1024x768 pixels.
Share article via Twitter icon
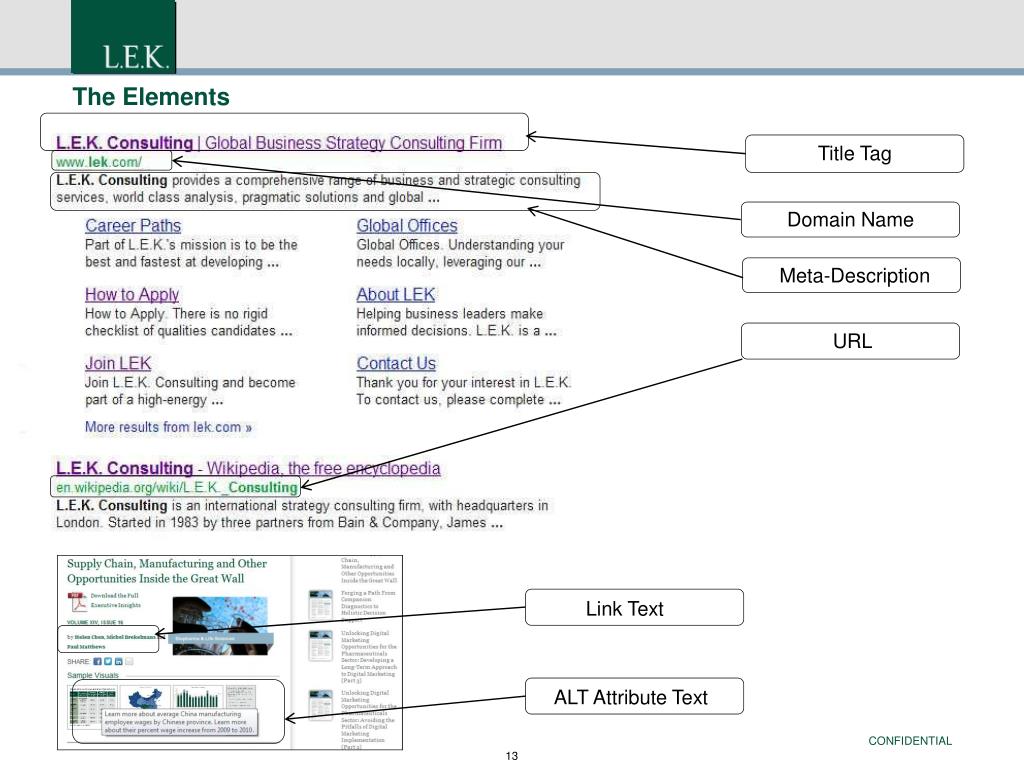coord(108,662)
